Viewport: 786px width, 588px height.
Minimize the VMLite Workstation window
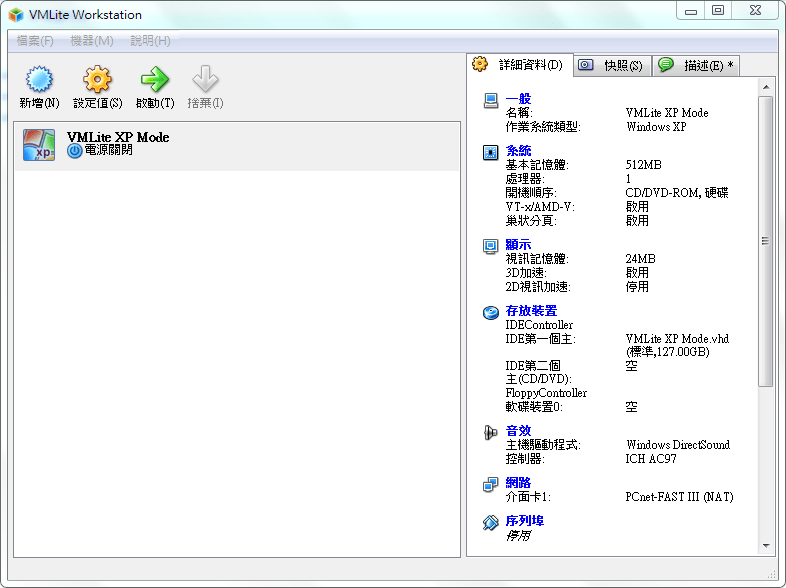691,11
